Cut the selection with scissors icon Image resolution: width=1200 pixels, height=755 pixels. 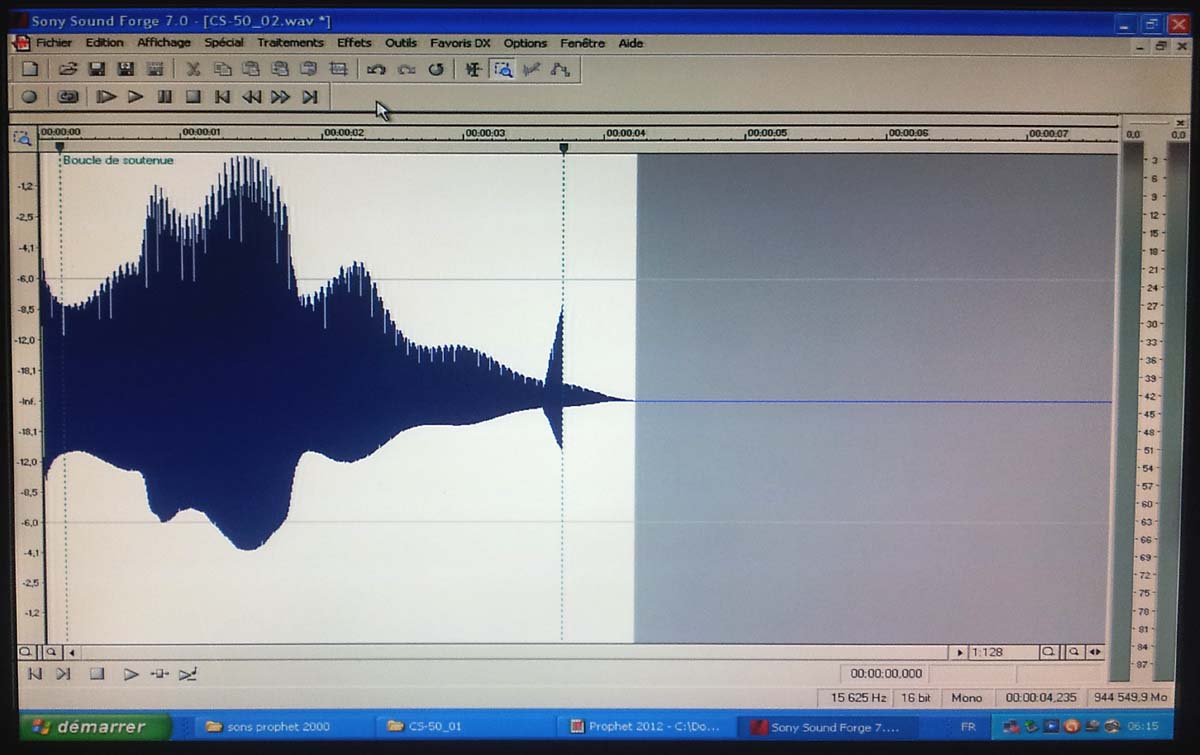tap(193, 69)
